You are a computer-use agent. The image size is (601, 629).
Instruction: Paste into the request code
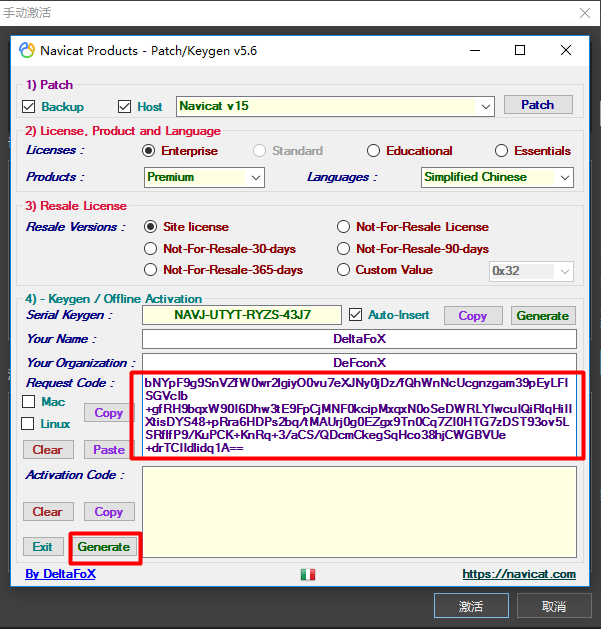[108, 450]
